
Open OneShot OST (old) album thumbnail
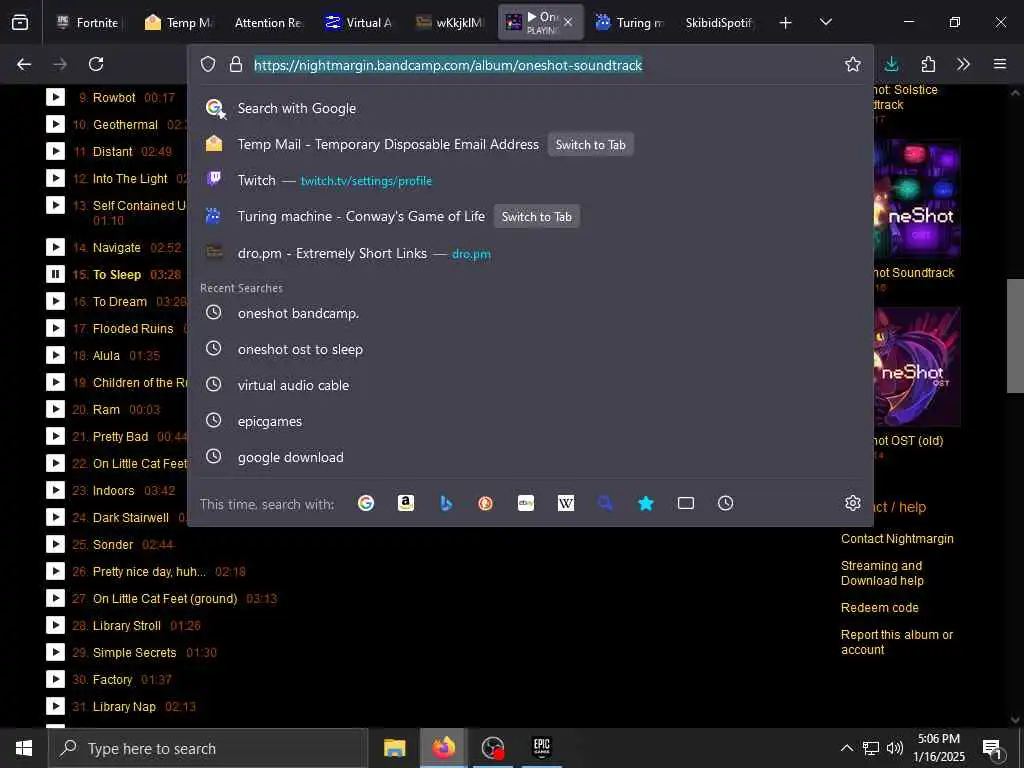coord(917,366)
